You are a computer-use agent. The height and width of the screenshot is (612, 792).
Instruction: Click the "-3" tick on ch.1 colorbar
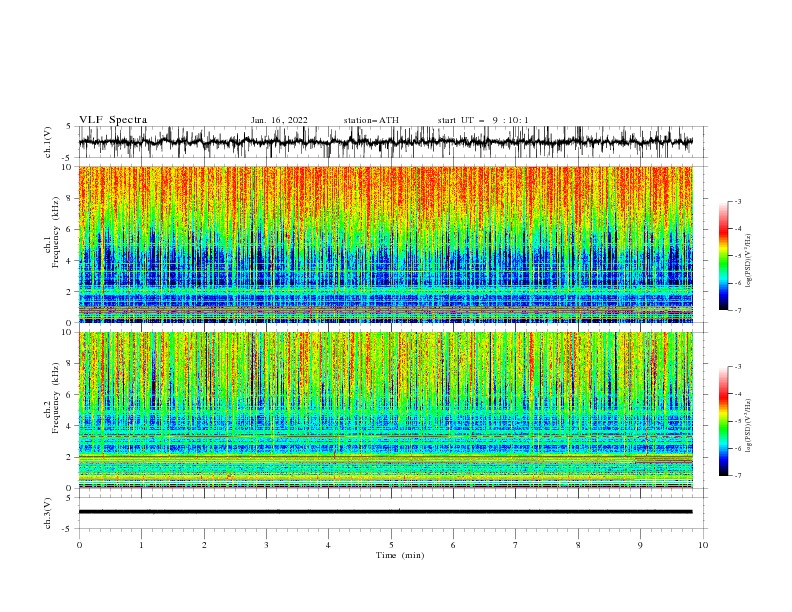click(737, 201)
